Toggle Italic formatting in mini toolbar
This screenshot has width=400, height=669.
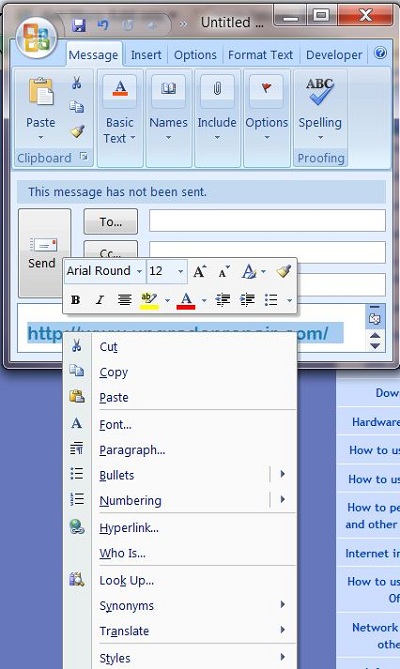click(x=100, y=300)
